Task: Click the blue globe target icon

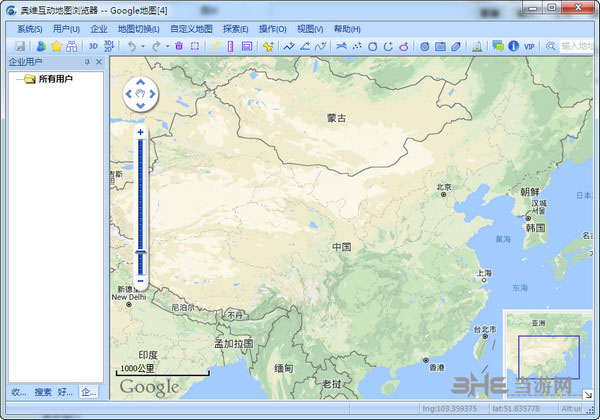Action: pos(424,46)
